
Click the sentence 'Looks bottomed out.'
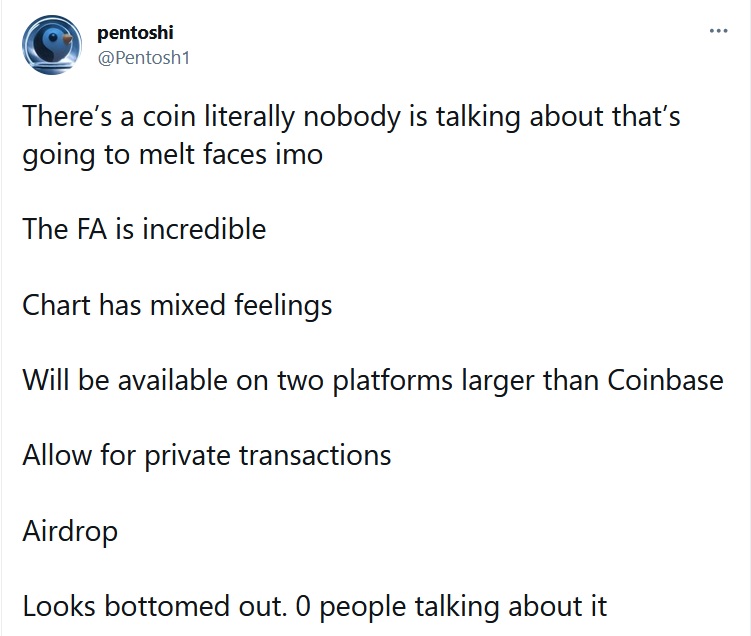(x=154, y=606)
